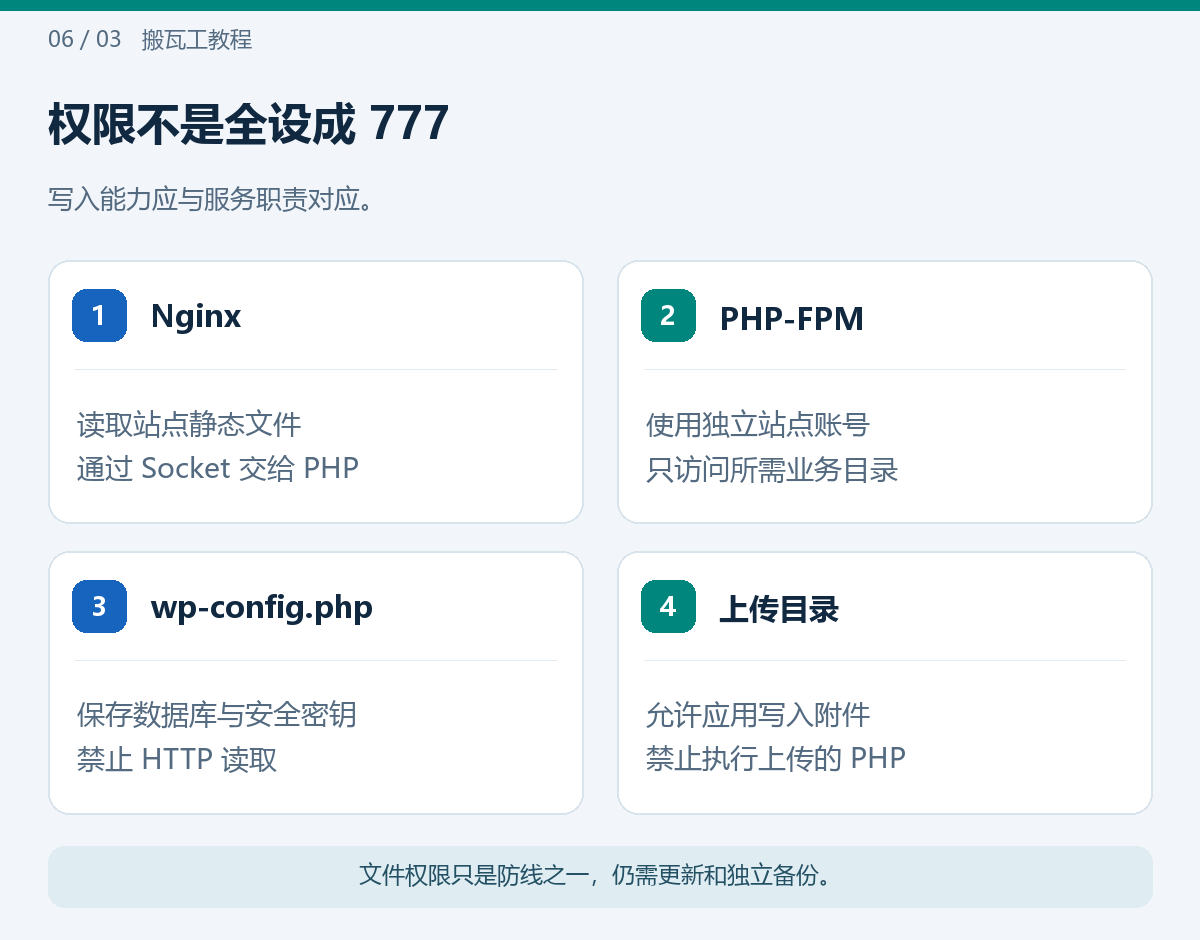
Task: Click the number 4 badge beside 上传目录
Action: click(668, 606)
